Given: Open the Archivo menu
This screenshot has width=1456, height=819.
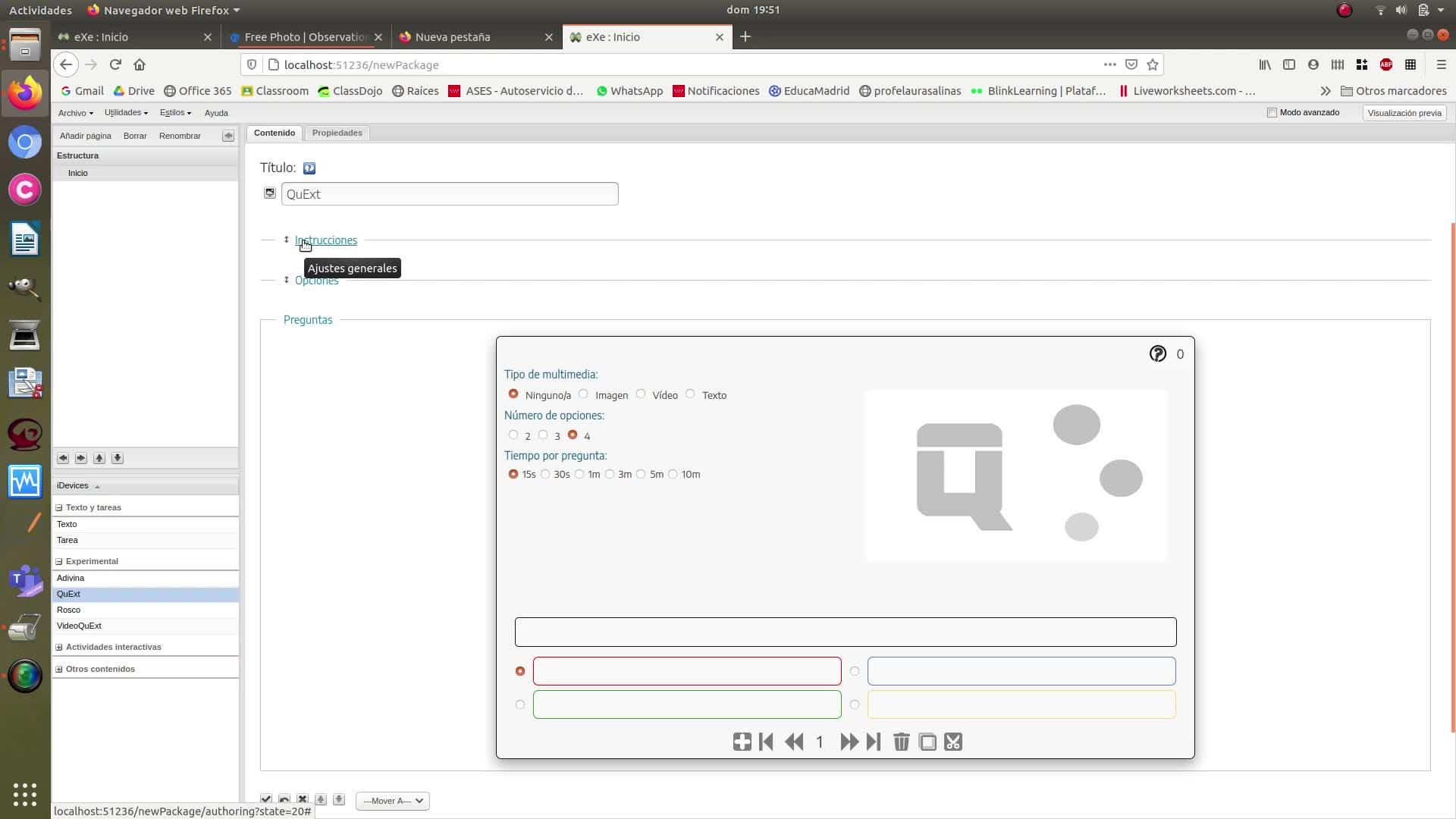Looking at the screenshot, I should 75,112.
